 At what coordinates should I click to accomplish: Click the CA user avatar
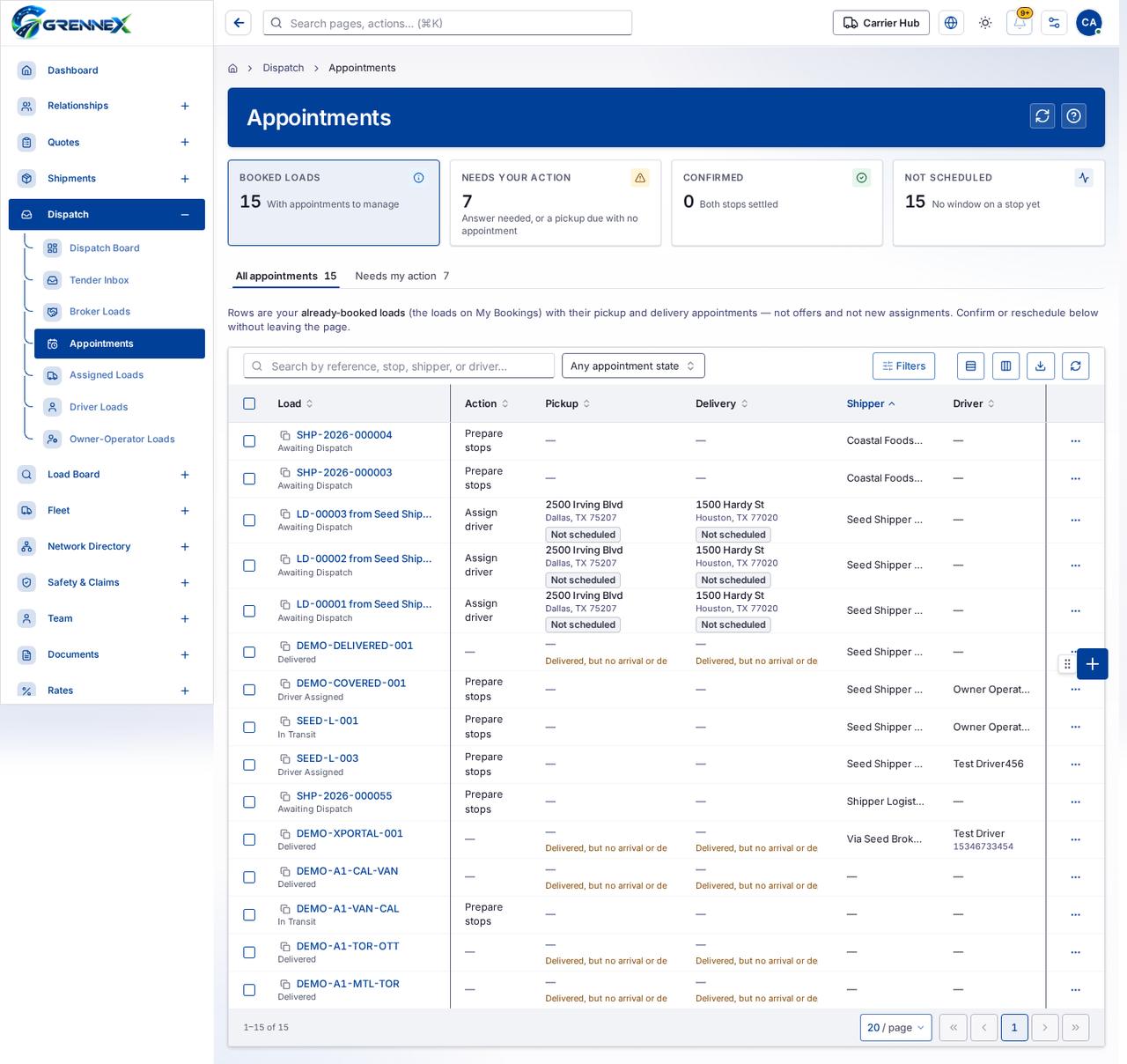tap(1089, 23)
